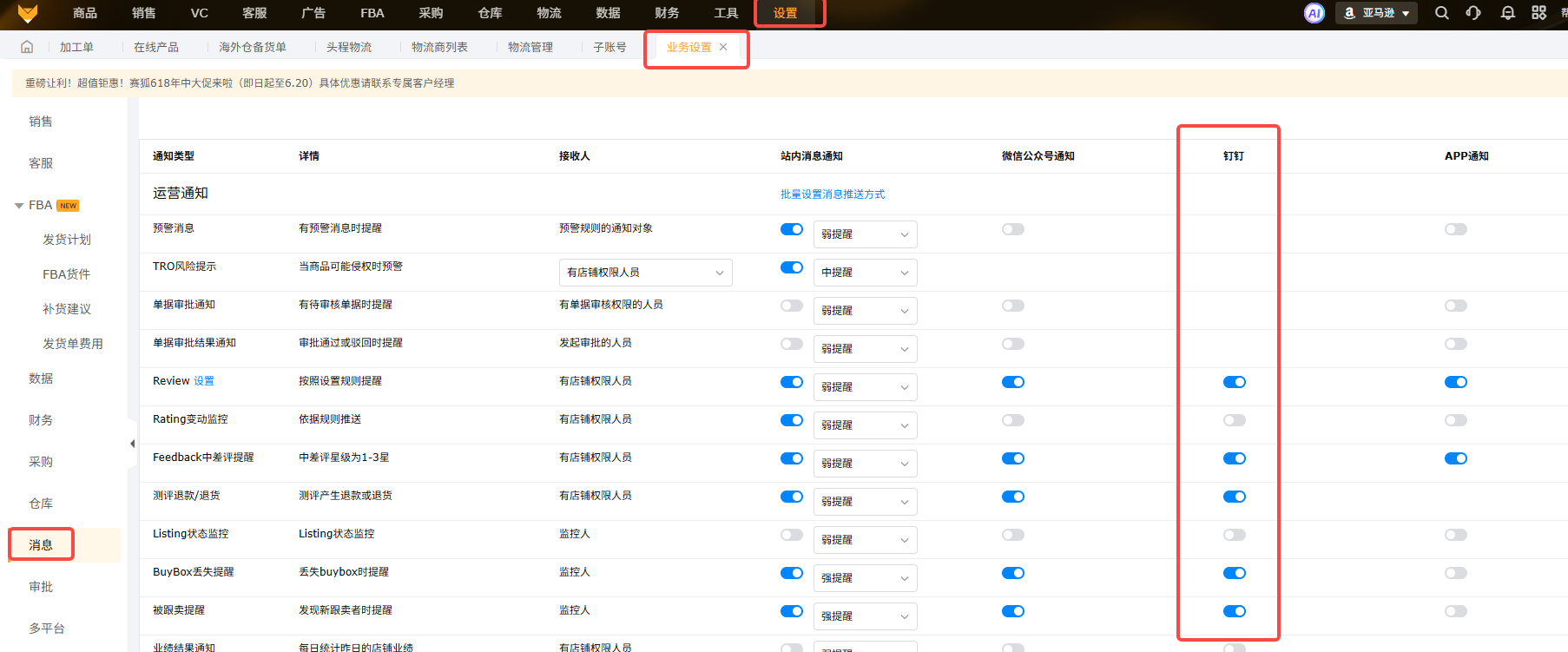Viewport: 1568px width, 652px height.
Task: Click the search magnifier icon
Action: point(1441,13)
